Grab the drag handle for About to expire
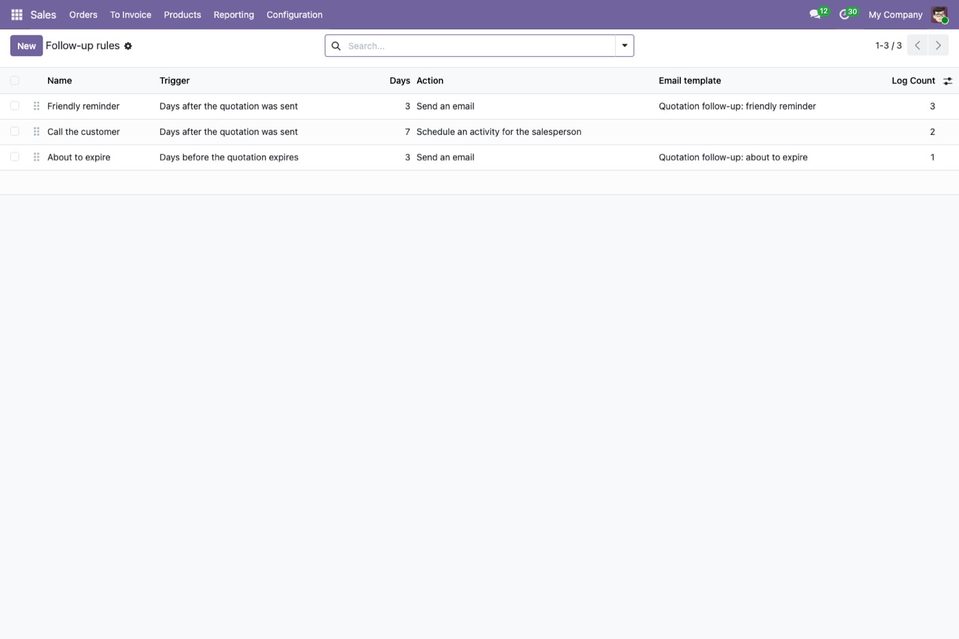 (x=37, y=157)
